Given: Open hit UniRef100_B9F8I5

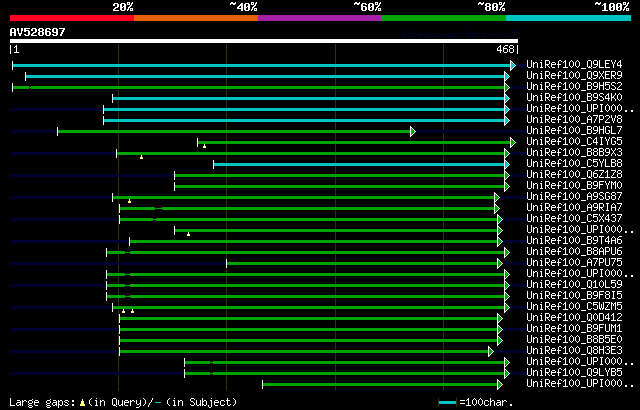Looking at the screenshot, I should pos(574,296).
